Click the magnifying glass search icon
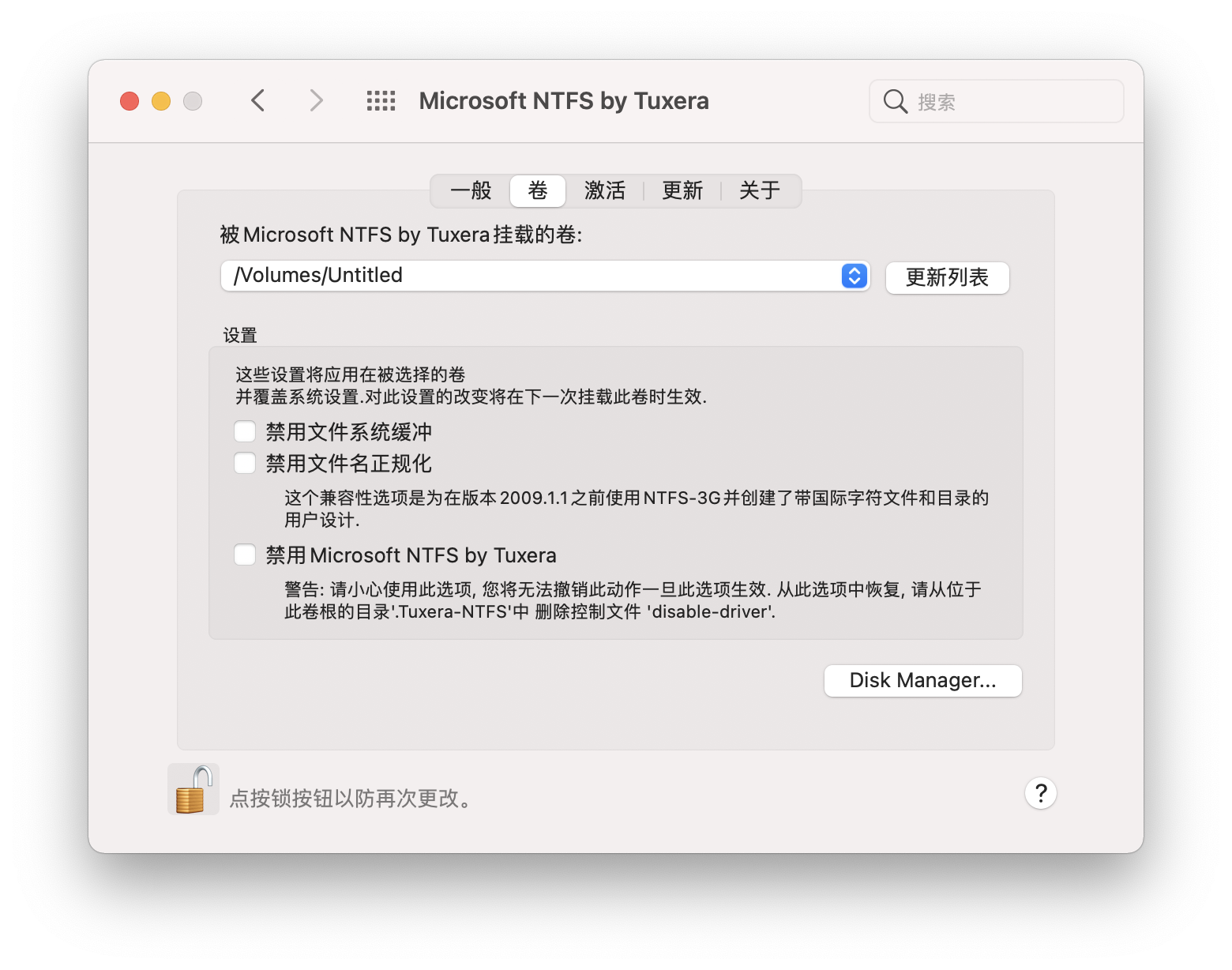 tap(895, 101)
